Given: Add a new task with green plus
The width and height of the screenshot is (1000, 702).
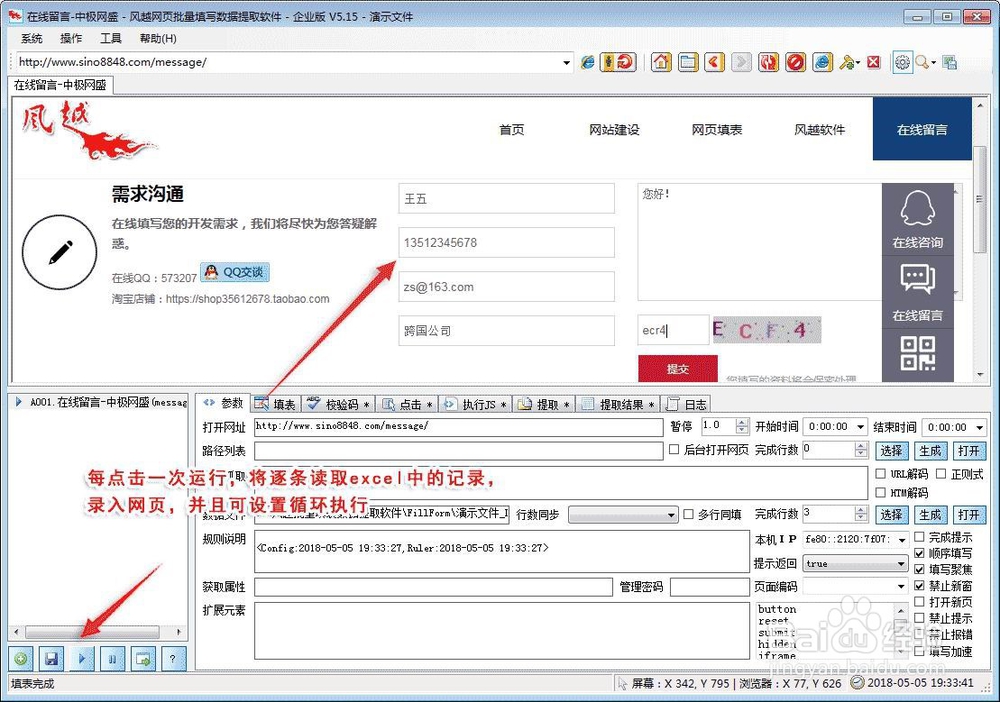Looking at the screenshot, I should click(x=21, y=659).
